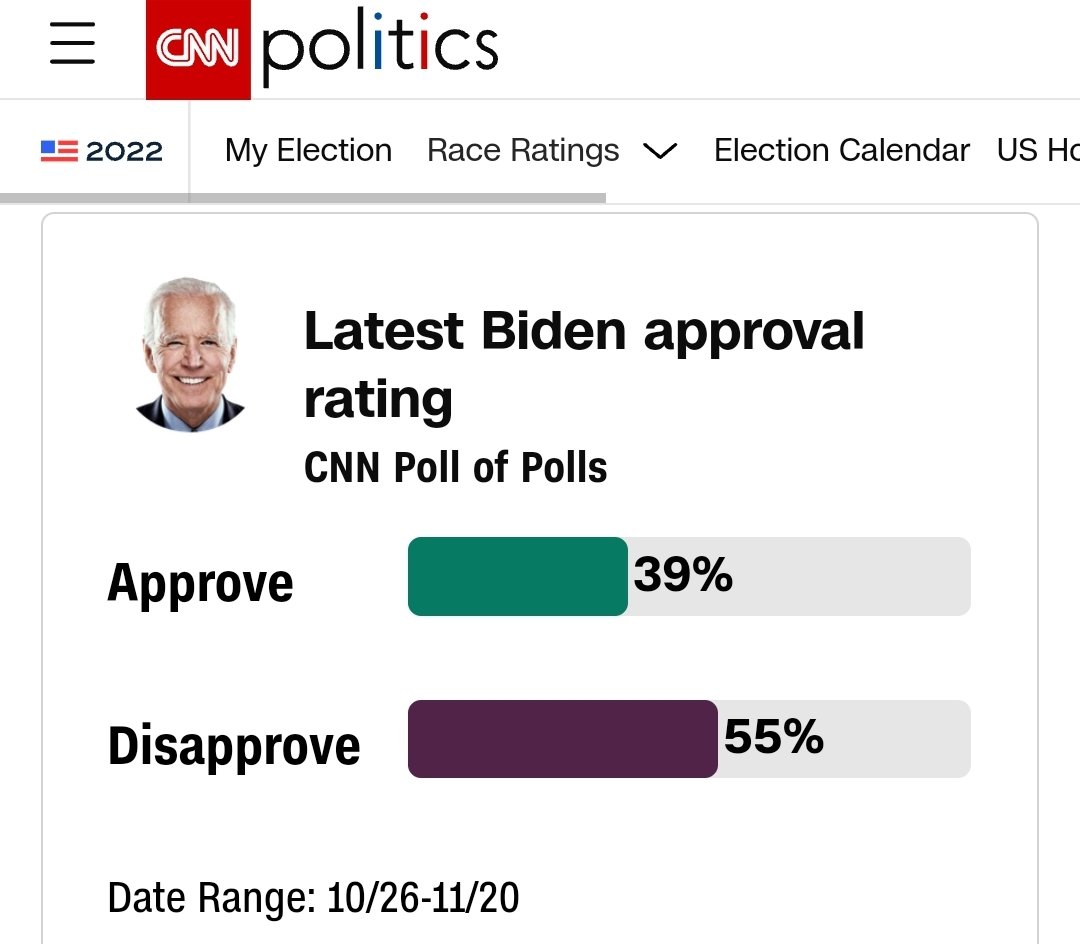Click the gray horizontal nav scrollbar

pos(303,198)
